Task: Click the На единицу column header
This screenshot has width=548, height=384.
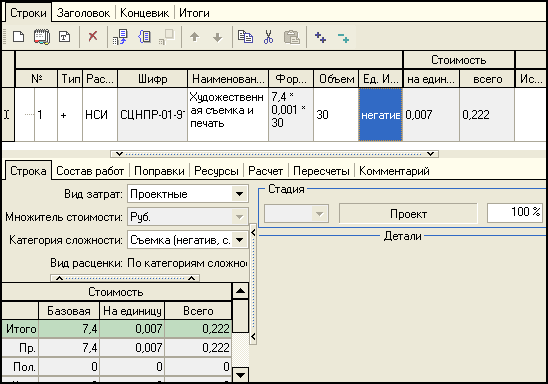Action: click(x=132, y=311)
